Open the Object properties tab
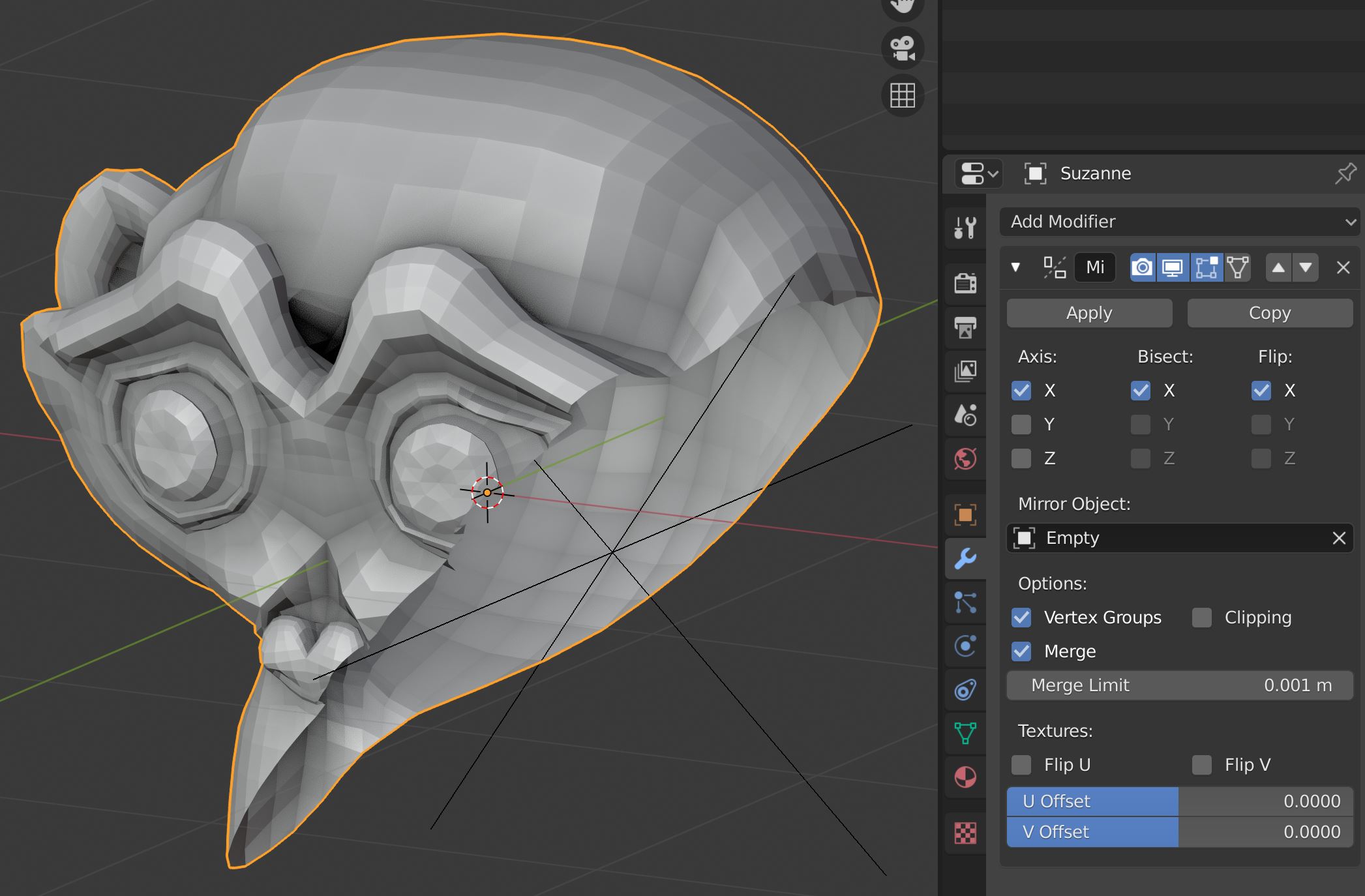 (965, 515)
